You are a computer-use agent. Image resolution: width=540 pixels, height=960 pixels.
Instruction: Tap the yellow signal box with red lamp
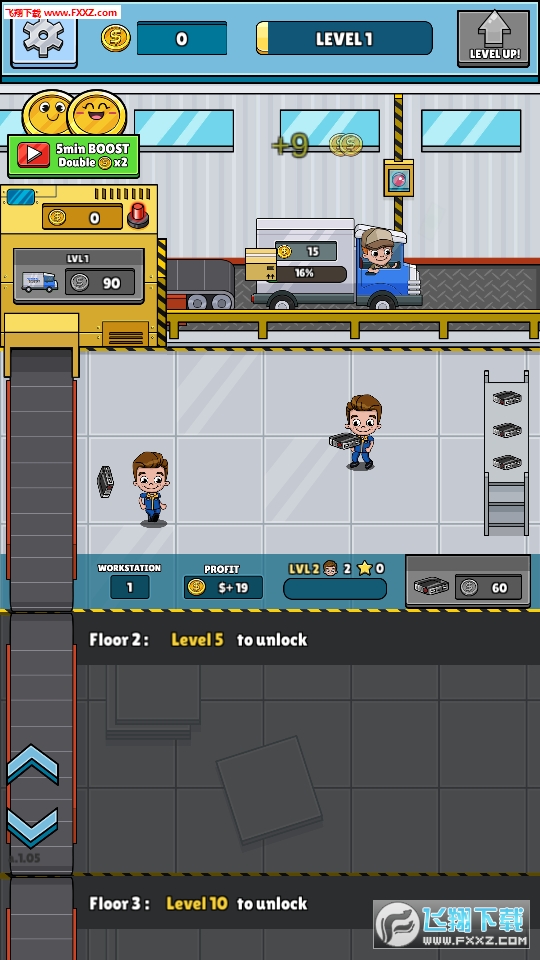pos(399,178)
